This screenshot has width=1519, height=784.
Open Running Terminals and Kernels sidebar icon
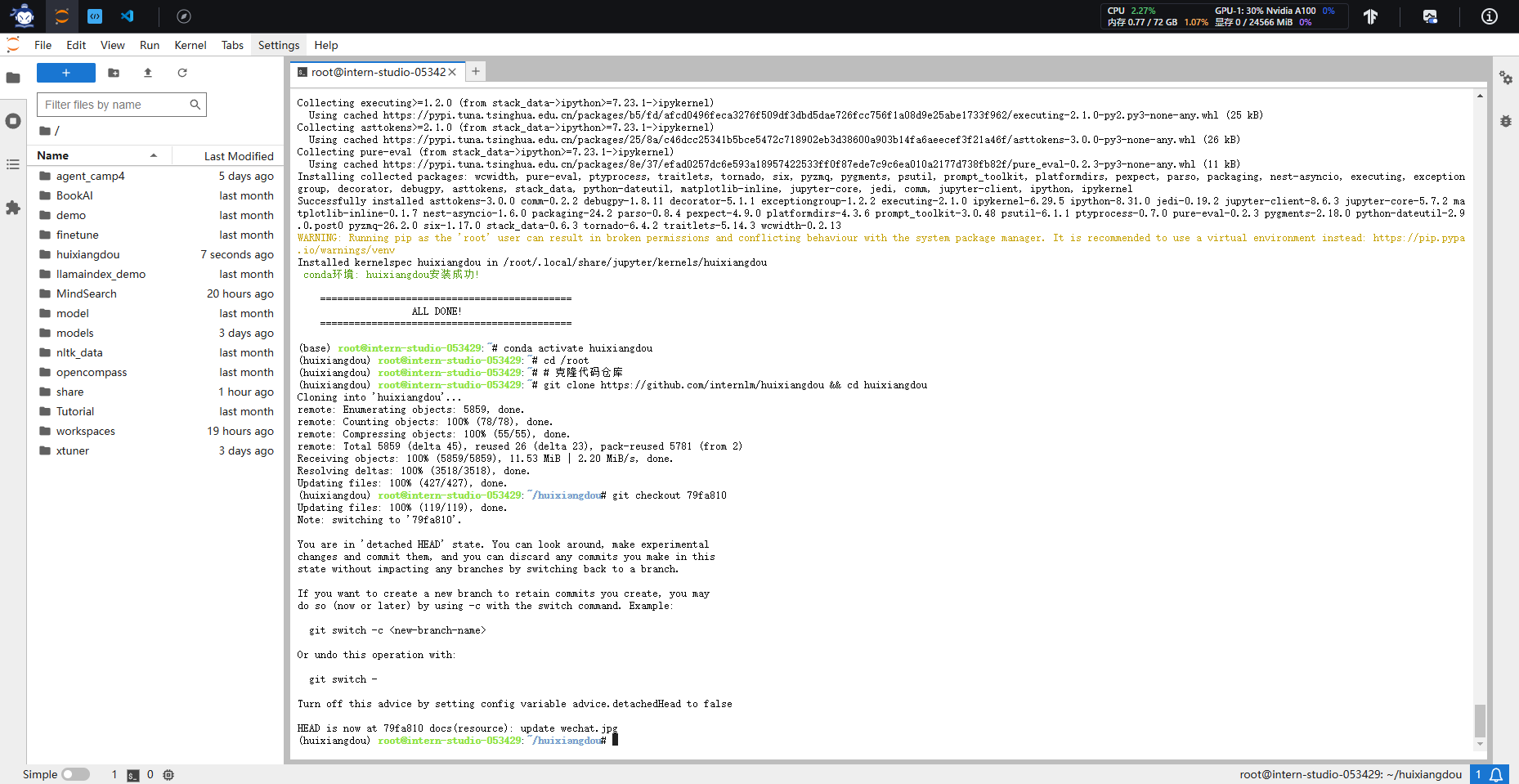[x=13, y=121]
